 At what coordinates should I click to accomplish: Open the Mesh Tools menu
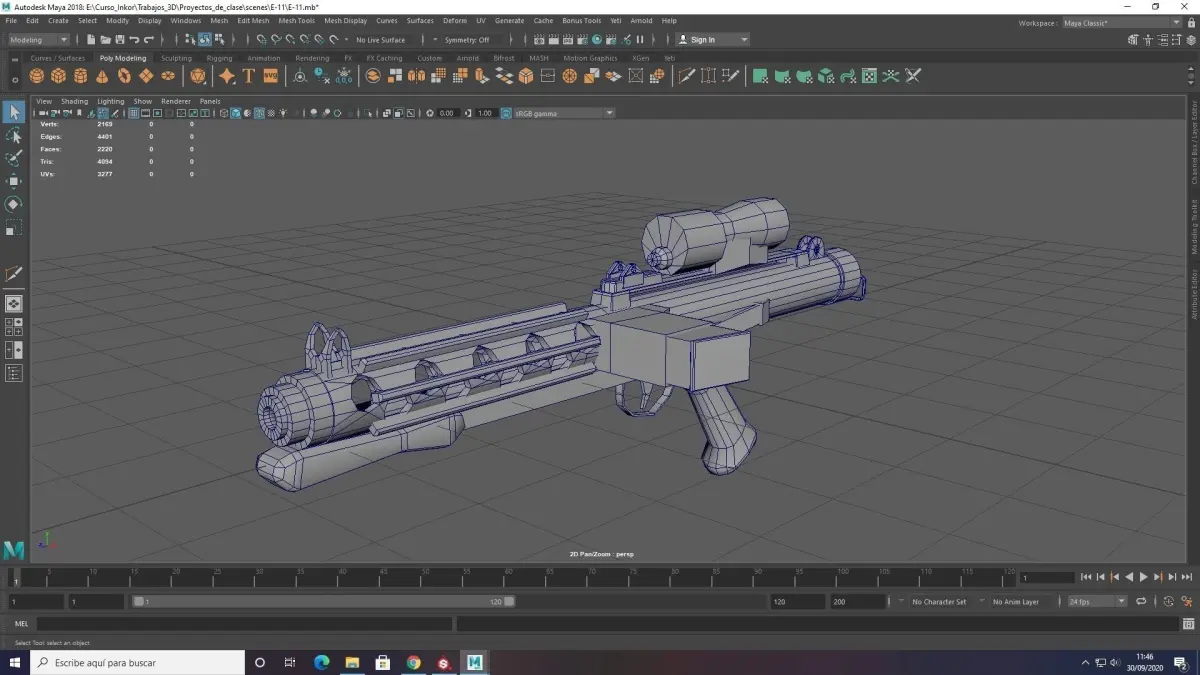(296, 20)
